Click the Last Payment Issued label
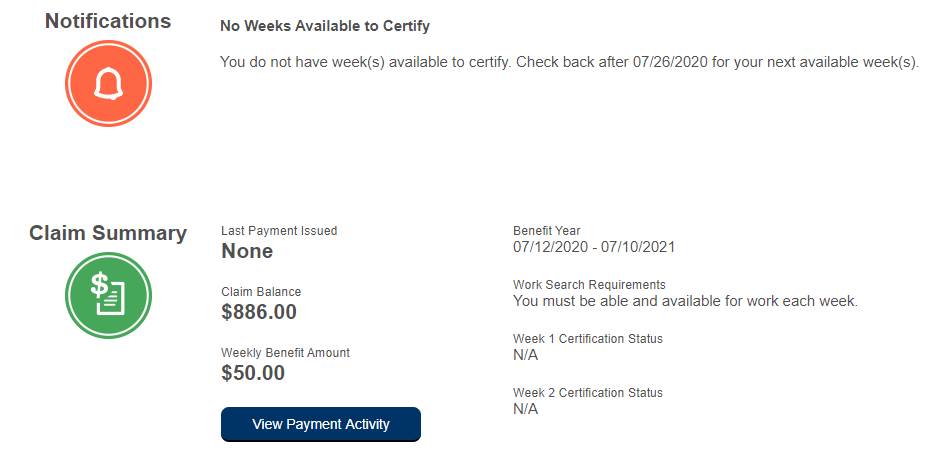Image resolution: width=935 pixels, height=475 pixels. [279, 231]
